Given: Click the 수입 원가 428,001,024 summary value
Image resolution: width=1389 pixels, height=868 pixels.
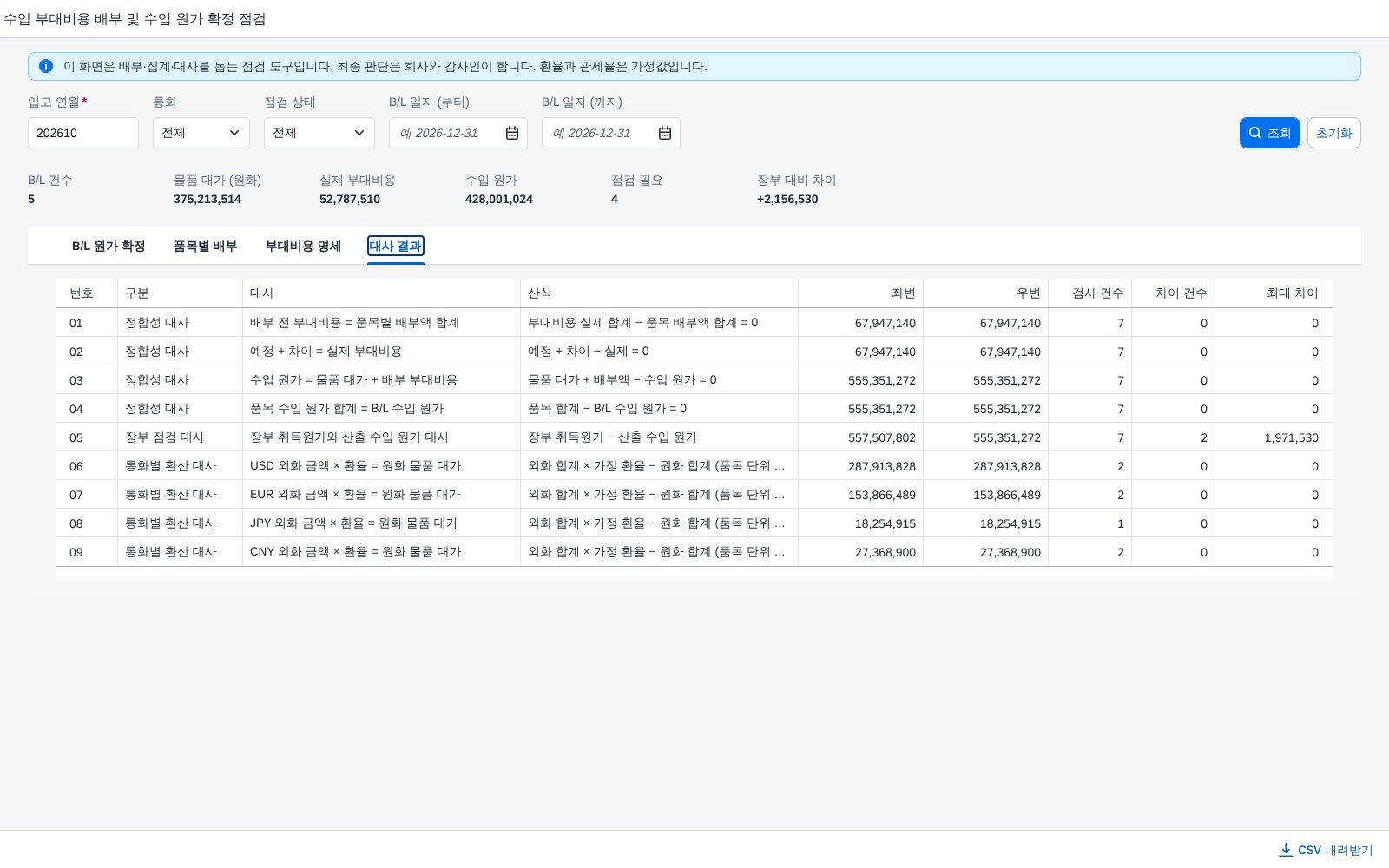Looking at the screenshot, I should (499, 199).
